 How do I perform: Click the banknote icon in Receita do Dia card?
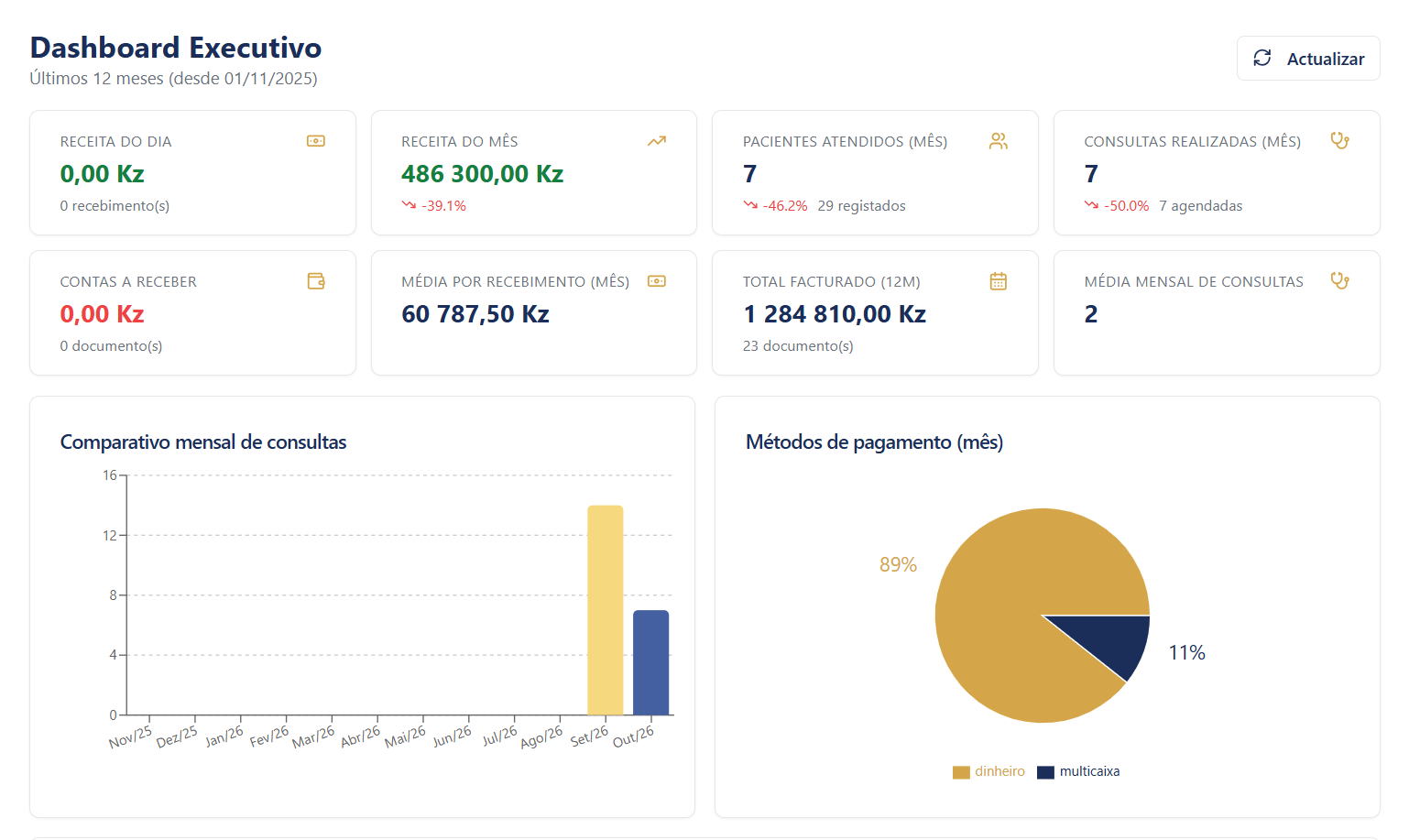[316, 141]
